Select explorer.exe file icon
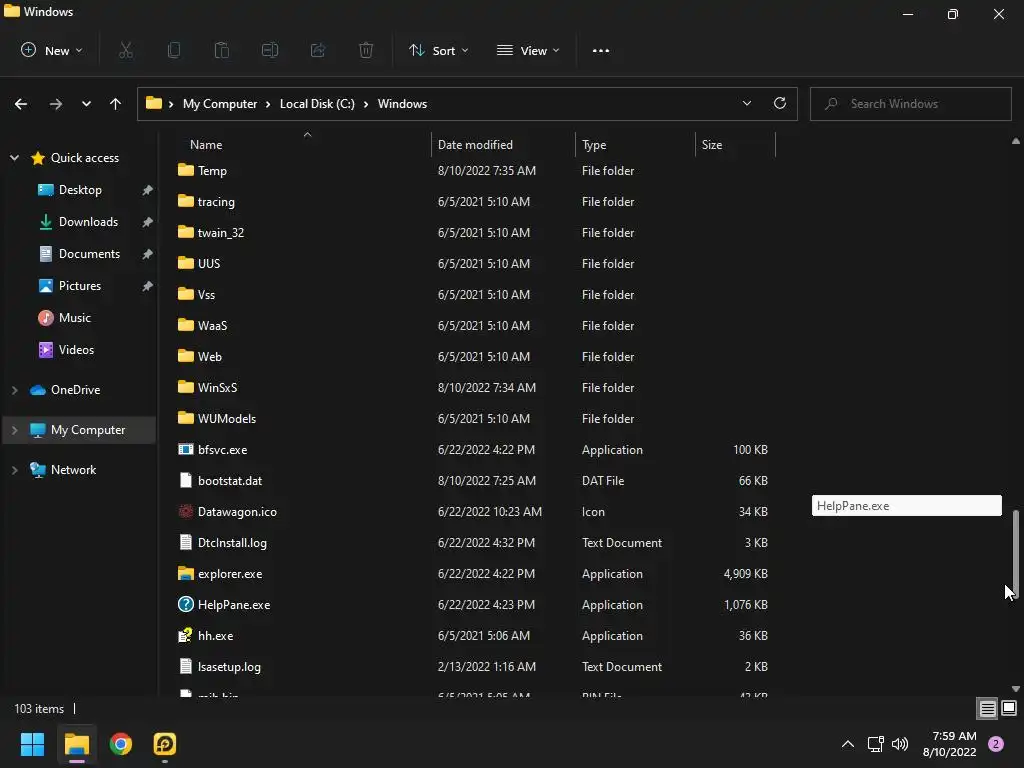1024x768 pixels. coord(185,573)
